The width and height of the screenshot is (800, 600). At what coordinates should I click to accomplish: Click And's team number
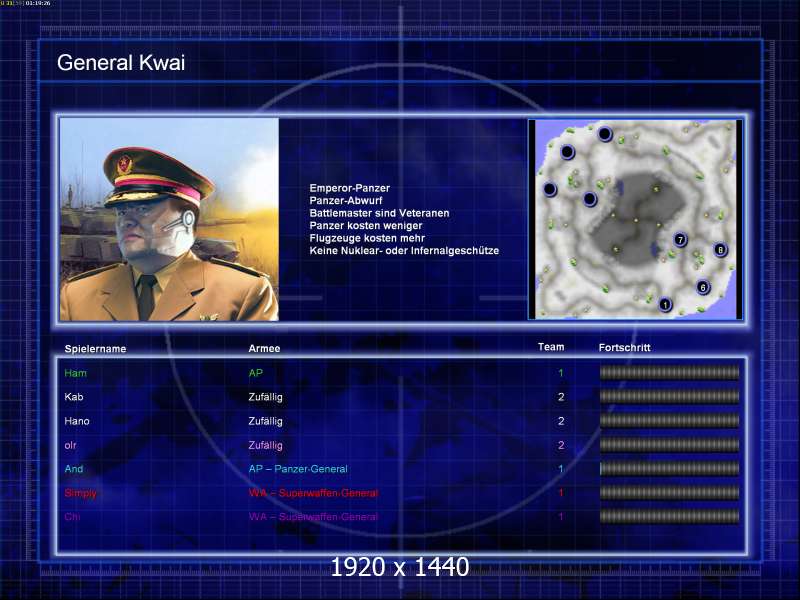click(x=561, y=469)
